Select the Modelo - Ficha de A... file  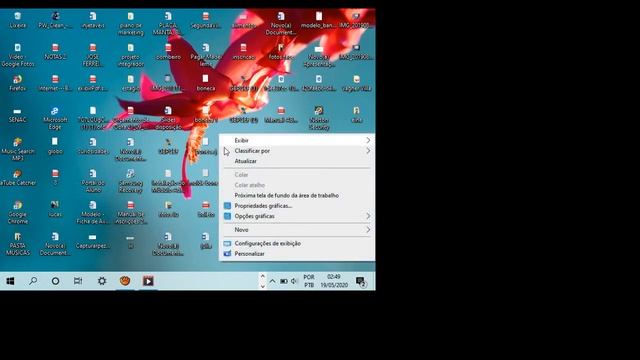tap(93, 212)
